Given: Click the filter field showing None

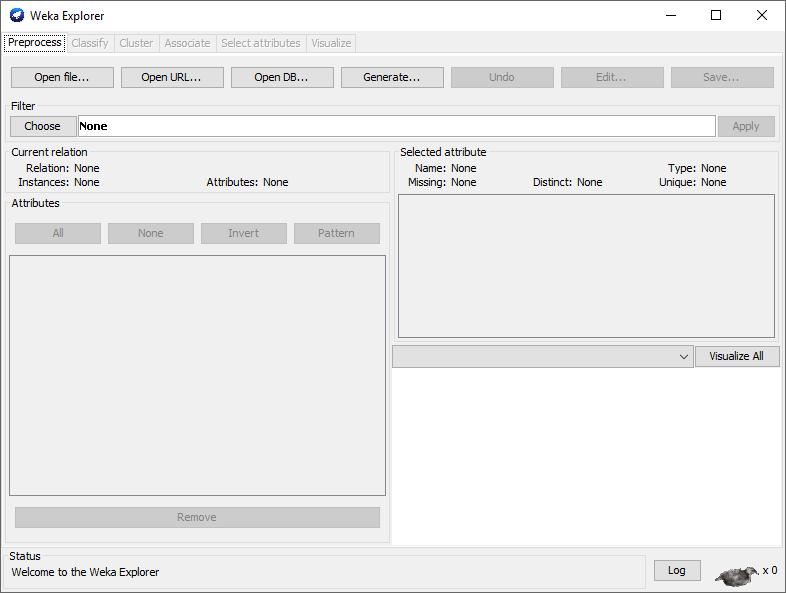Looking at the screenshot, I should (x=396, y=126).
